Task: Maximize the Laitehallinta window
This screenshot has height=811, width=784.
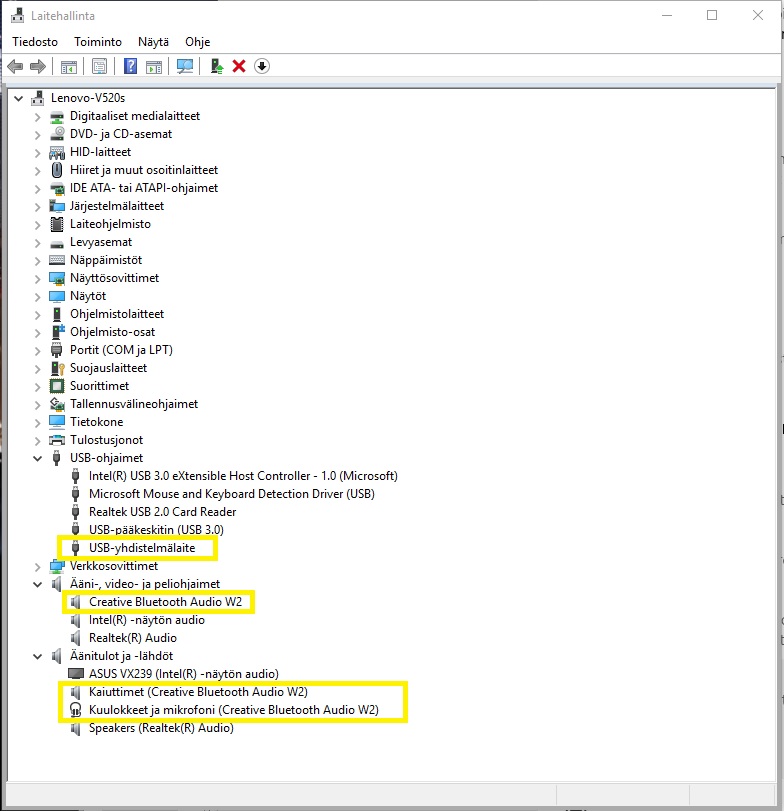Action: (712, 16)
